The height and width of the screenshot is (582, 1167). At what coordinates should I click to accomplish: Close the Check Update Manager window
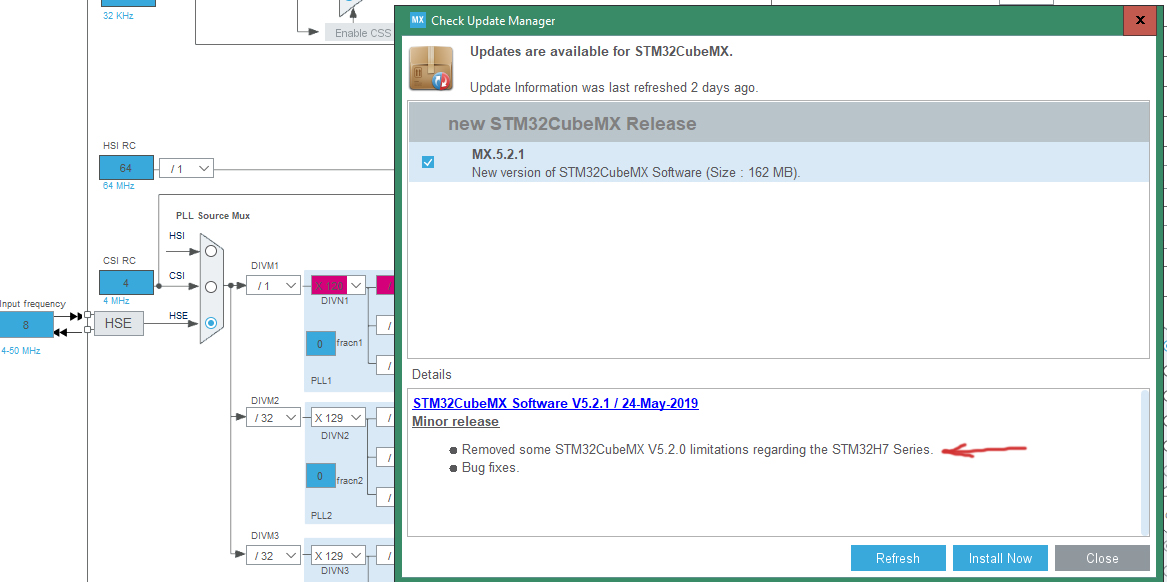tap(1140, 20)
